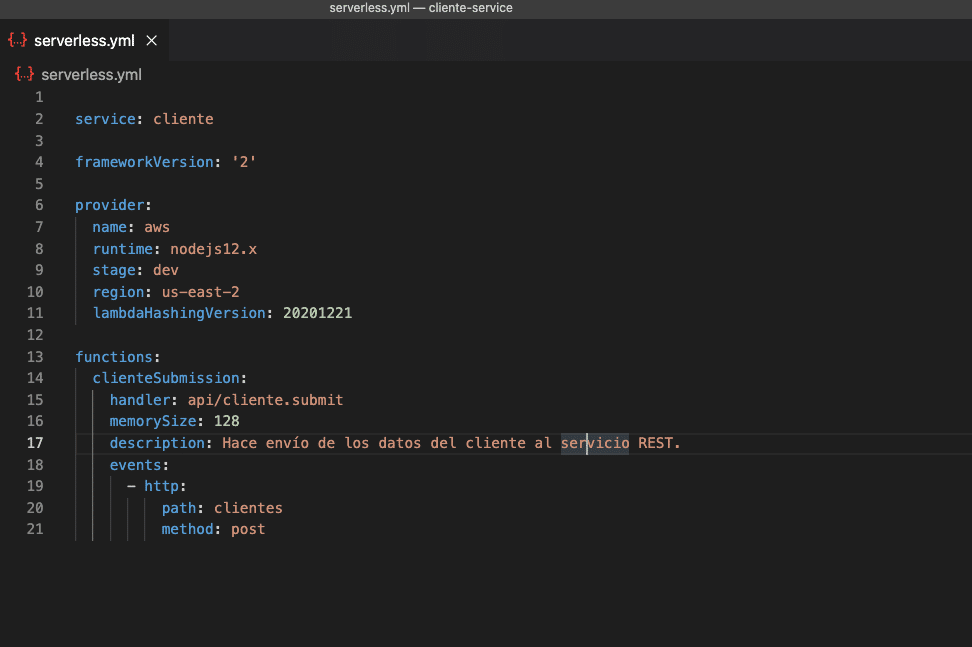Click the value 'nodejs12.x'
Viewport: 972px width, 647px height.
pos(214,249)
